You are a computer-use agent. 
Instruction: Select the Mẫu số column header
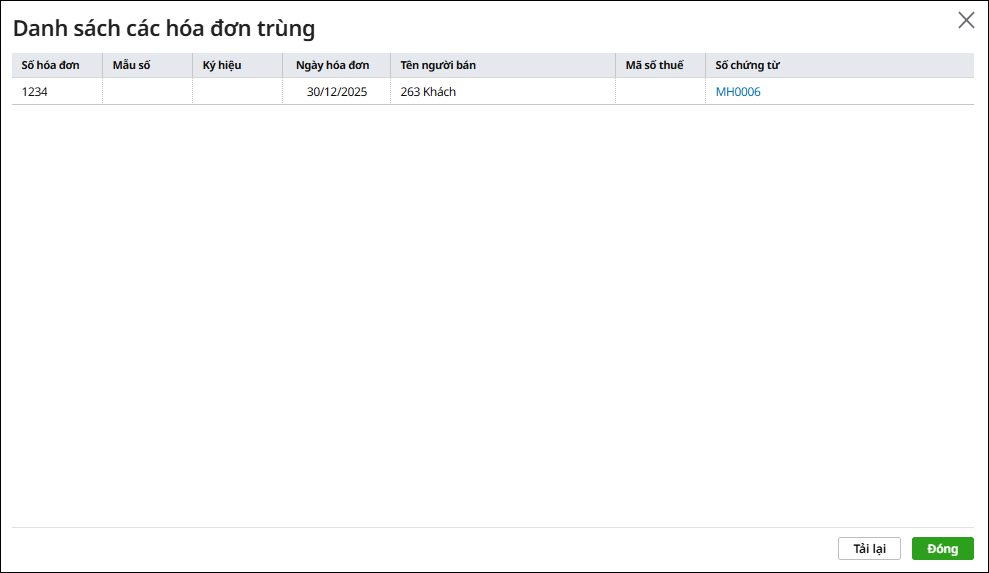click(148, 65)
